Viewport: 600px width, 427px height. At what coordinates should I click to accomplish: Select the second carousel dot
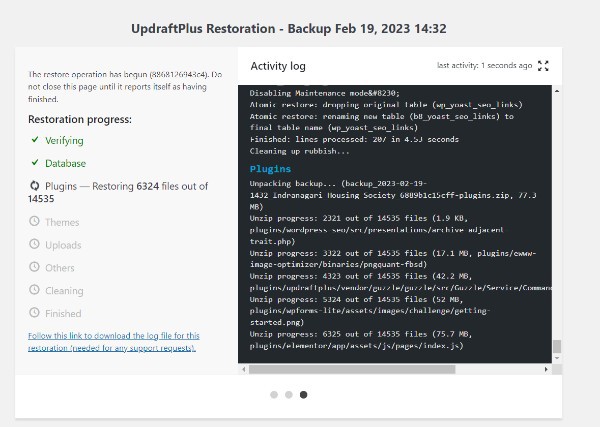coord(289,394)
